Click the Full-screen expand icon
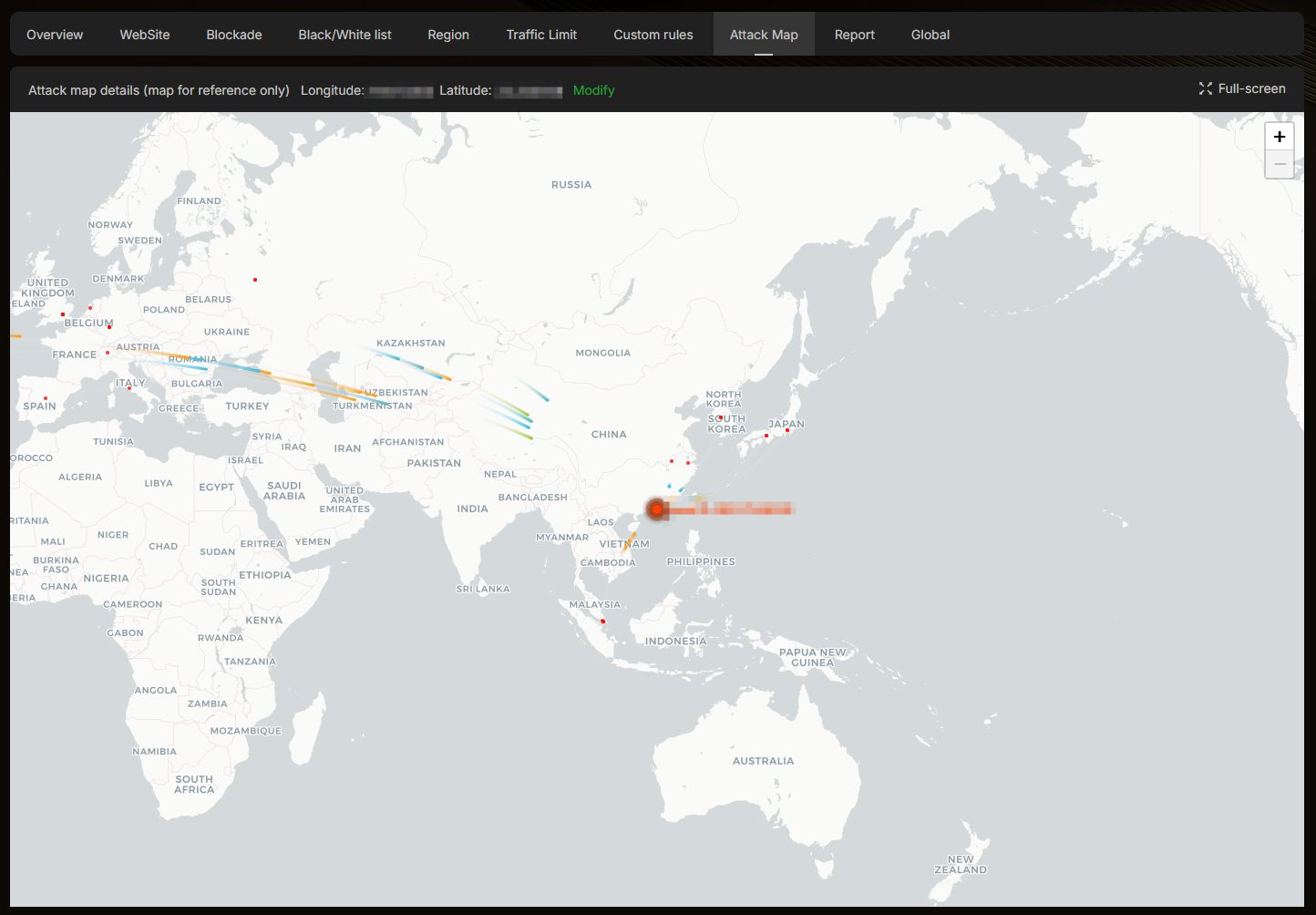This screenshot has height=915, width=1316. pos(1206,88)
